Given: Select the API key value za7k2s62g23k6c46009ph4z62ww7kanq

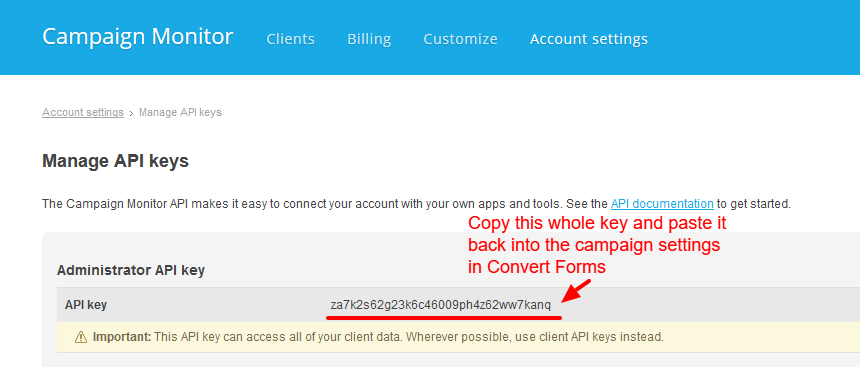Looking at the screenshot, I should [x=440, y=305].
